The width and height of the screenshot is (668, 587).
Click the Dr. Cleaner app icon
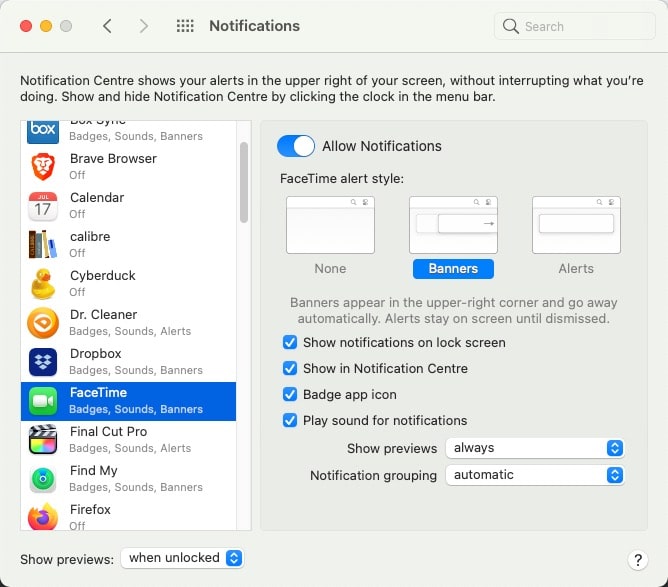point(43,323)
